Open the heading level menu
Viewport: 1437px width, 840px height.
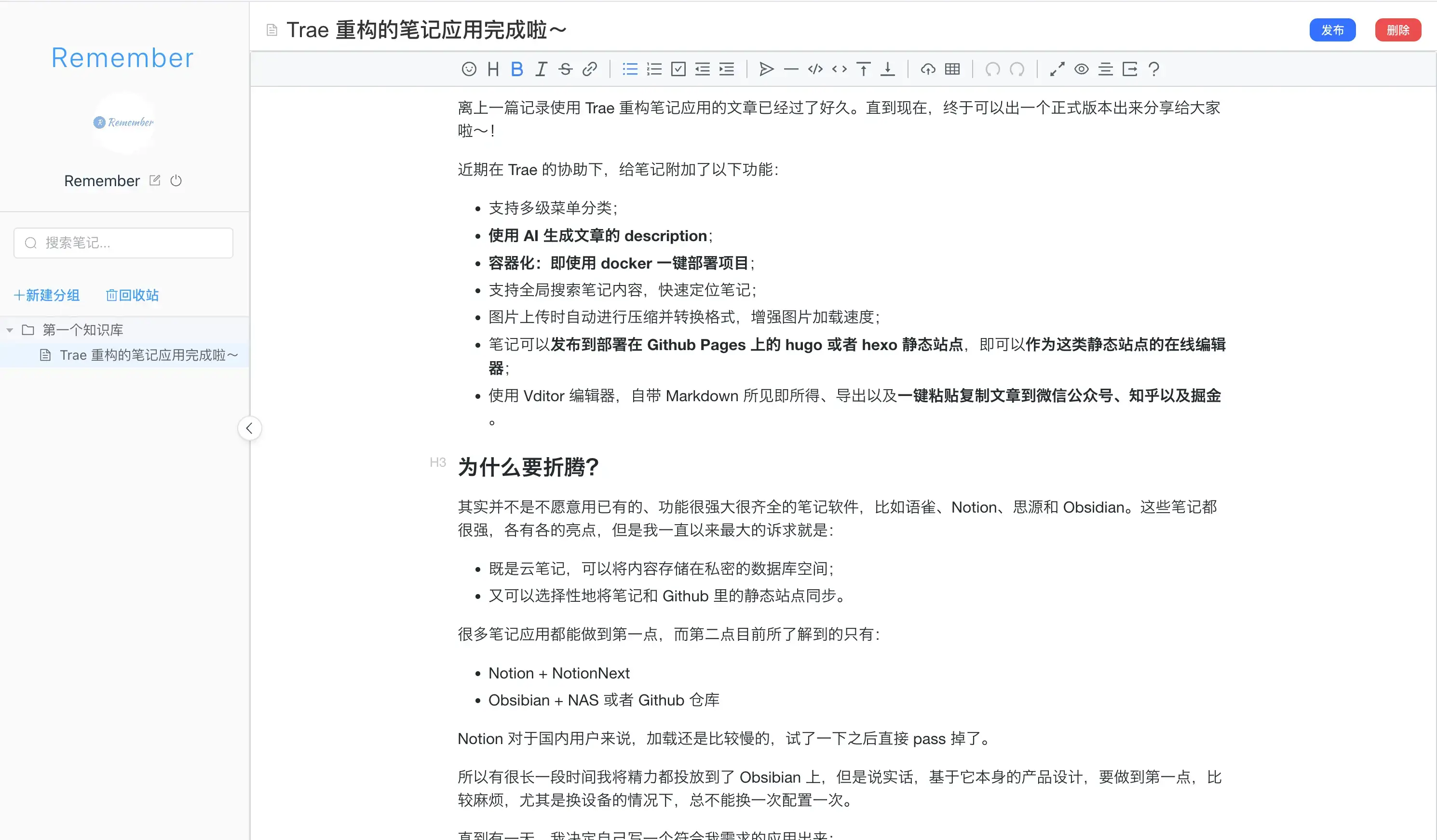(493, 69)
